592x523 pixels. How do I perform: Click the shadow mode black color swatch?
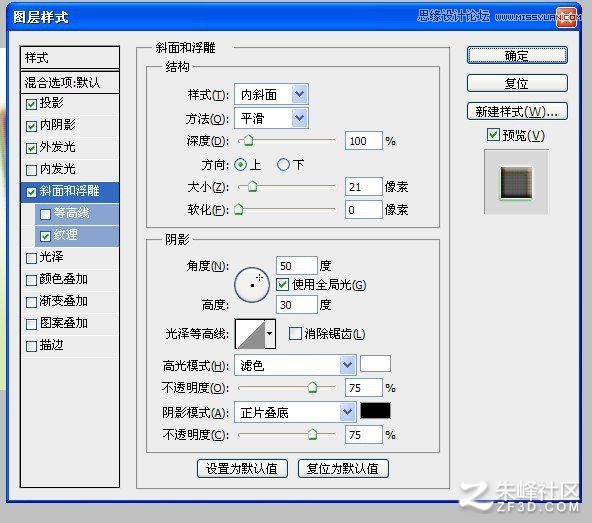tap(375, 410)
